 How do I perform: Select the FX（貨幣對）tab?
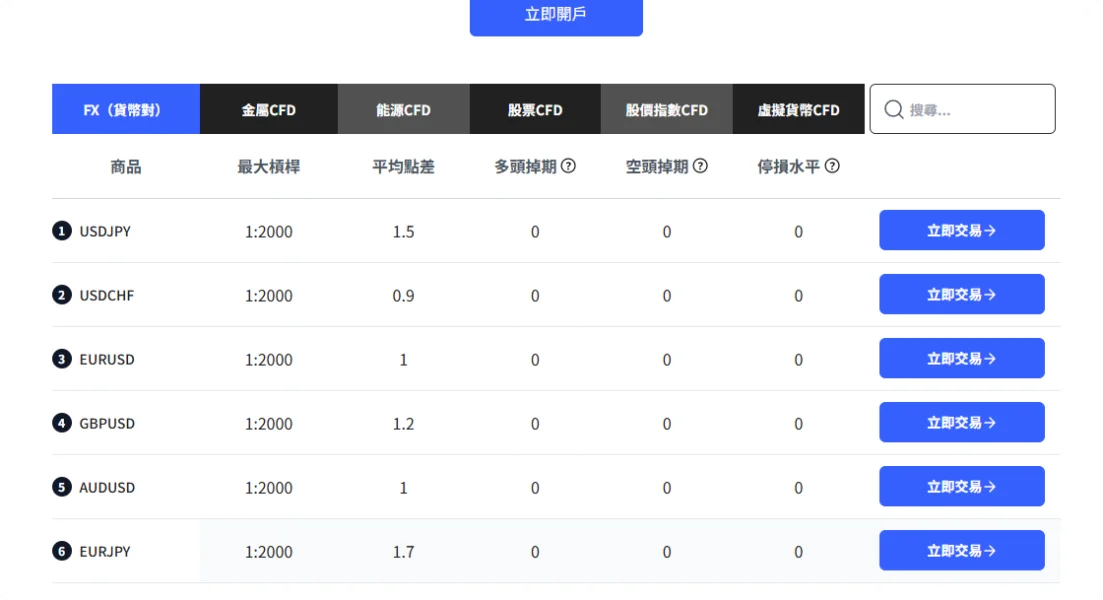[x=126, y=109]
